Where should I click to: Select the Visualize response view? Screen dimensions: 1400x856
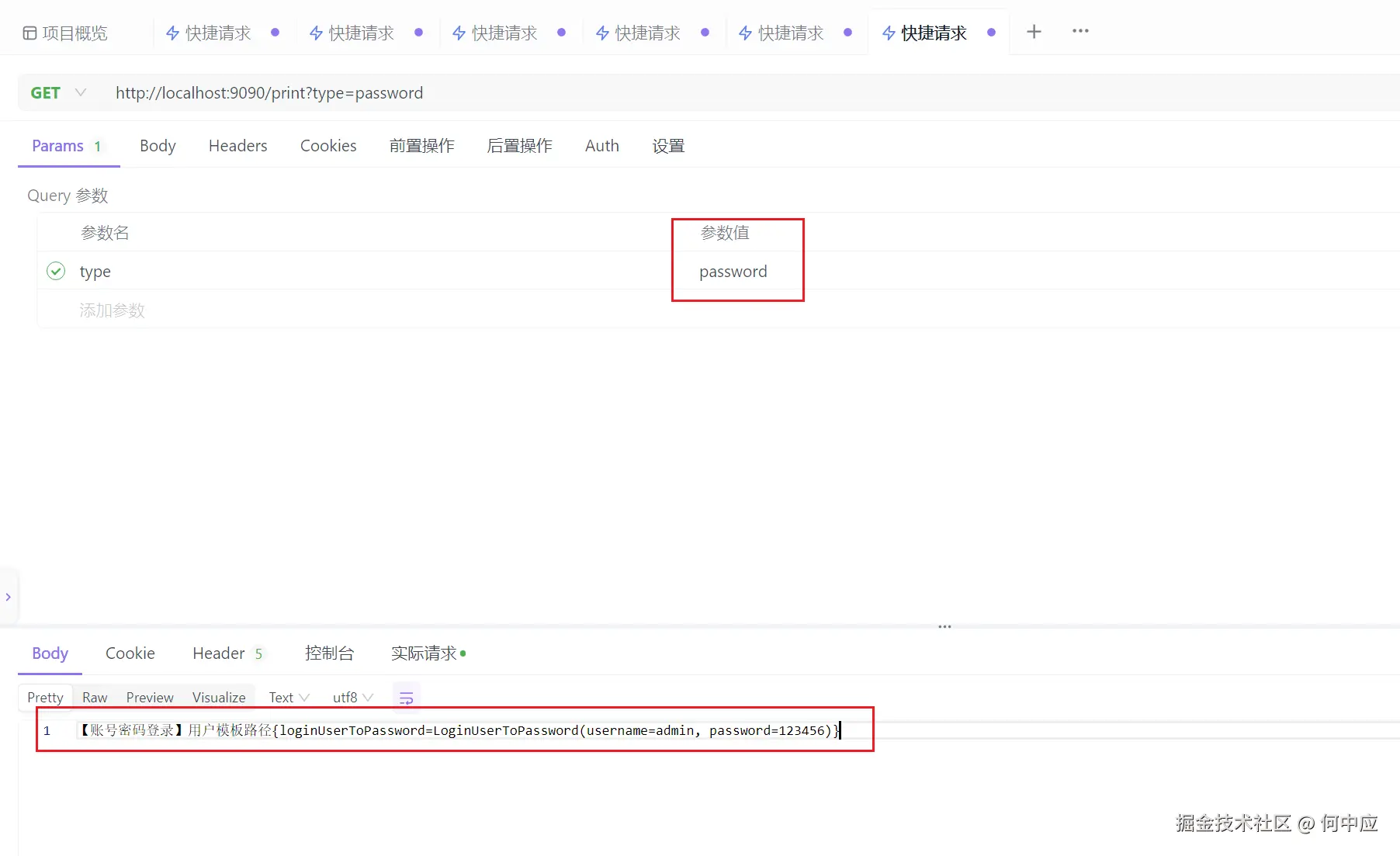pyautogui.click(x=218, y=697)
